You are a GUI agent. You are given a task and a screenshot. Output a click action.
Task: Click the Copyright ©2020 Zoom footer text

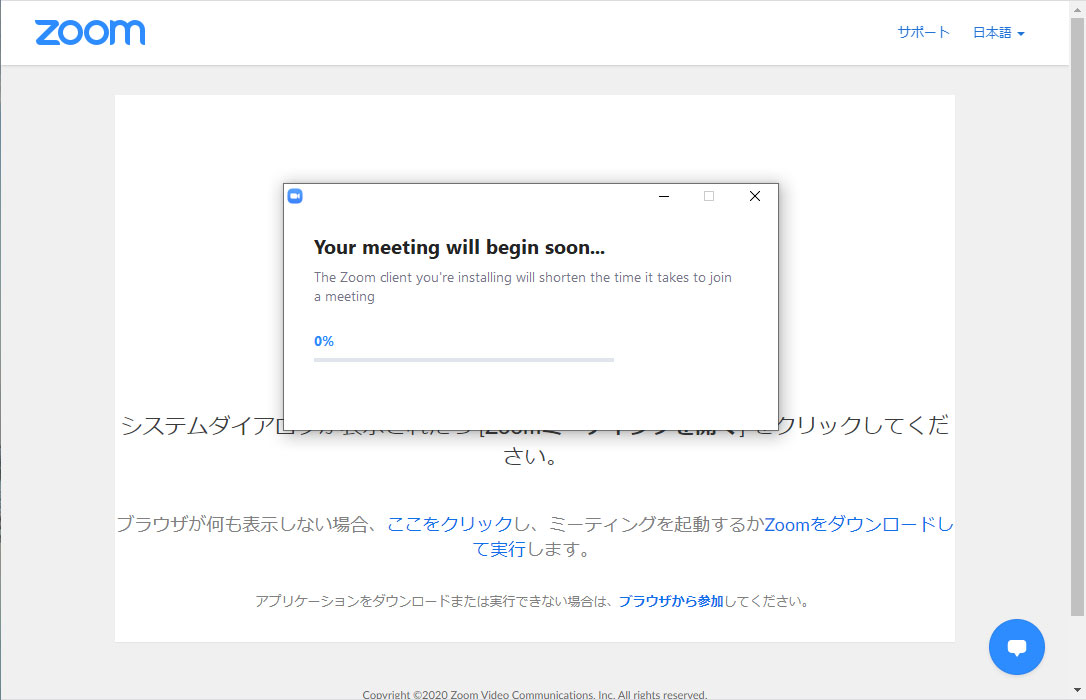tap(535, 694)
